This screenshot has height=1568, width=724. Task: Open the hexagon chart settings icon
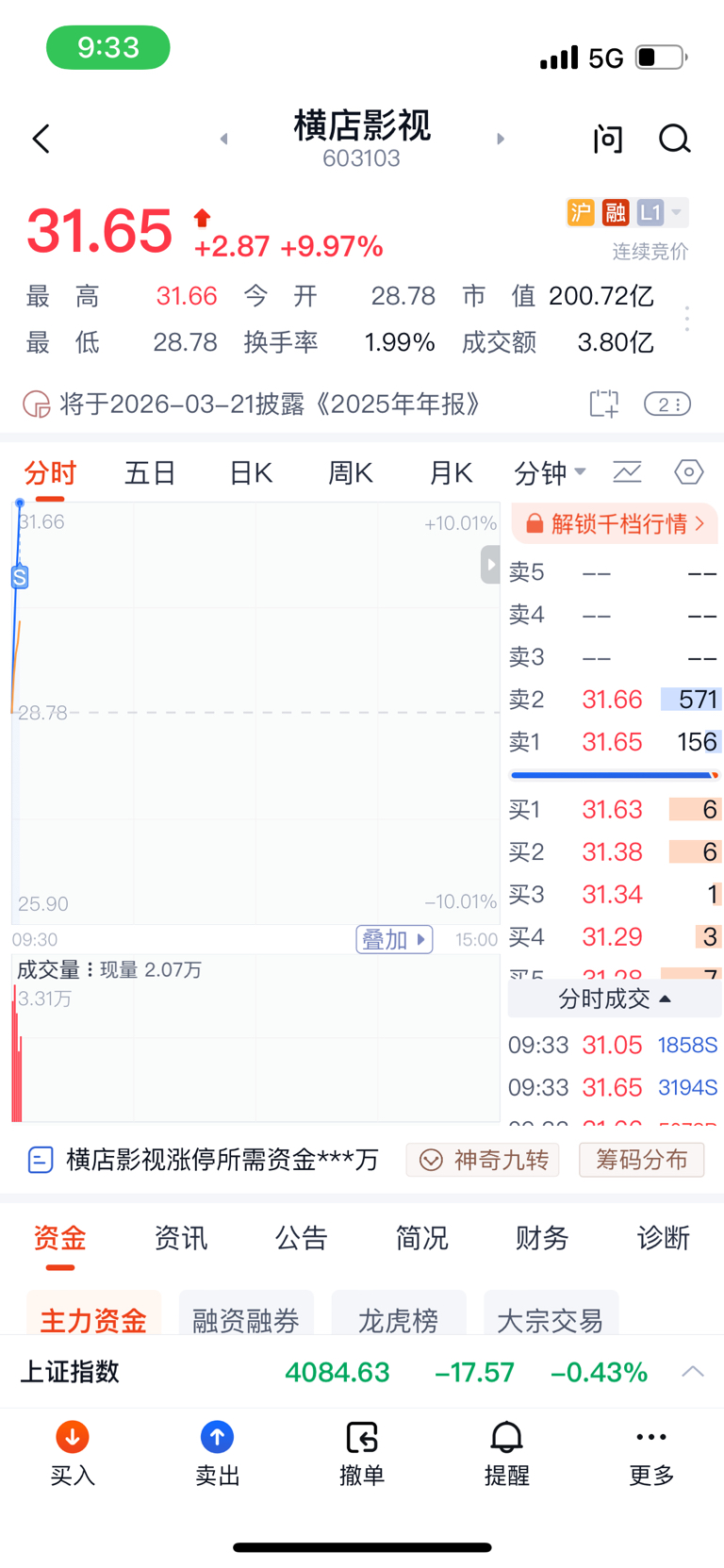click(689, 472)
